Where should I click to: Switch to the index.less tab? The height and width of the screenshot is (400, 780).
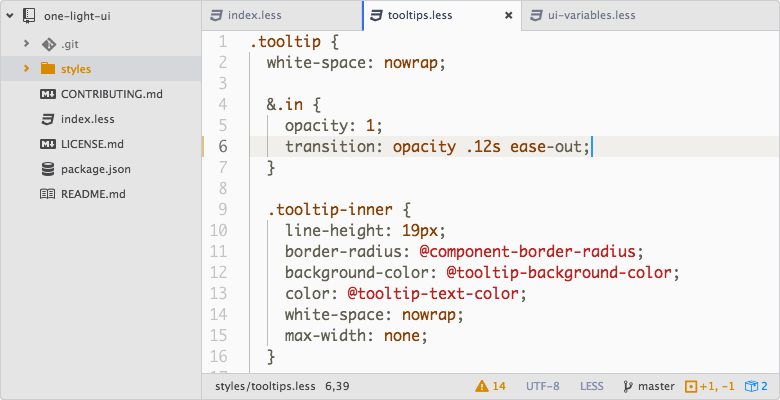(x=254, y=16)
